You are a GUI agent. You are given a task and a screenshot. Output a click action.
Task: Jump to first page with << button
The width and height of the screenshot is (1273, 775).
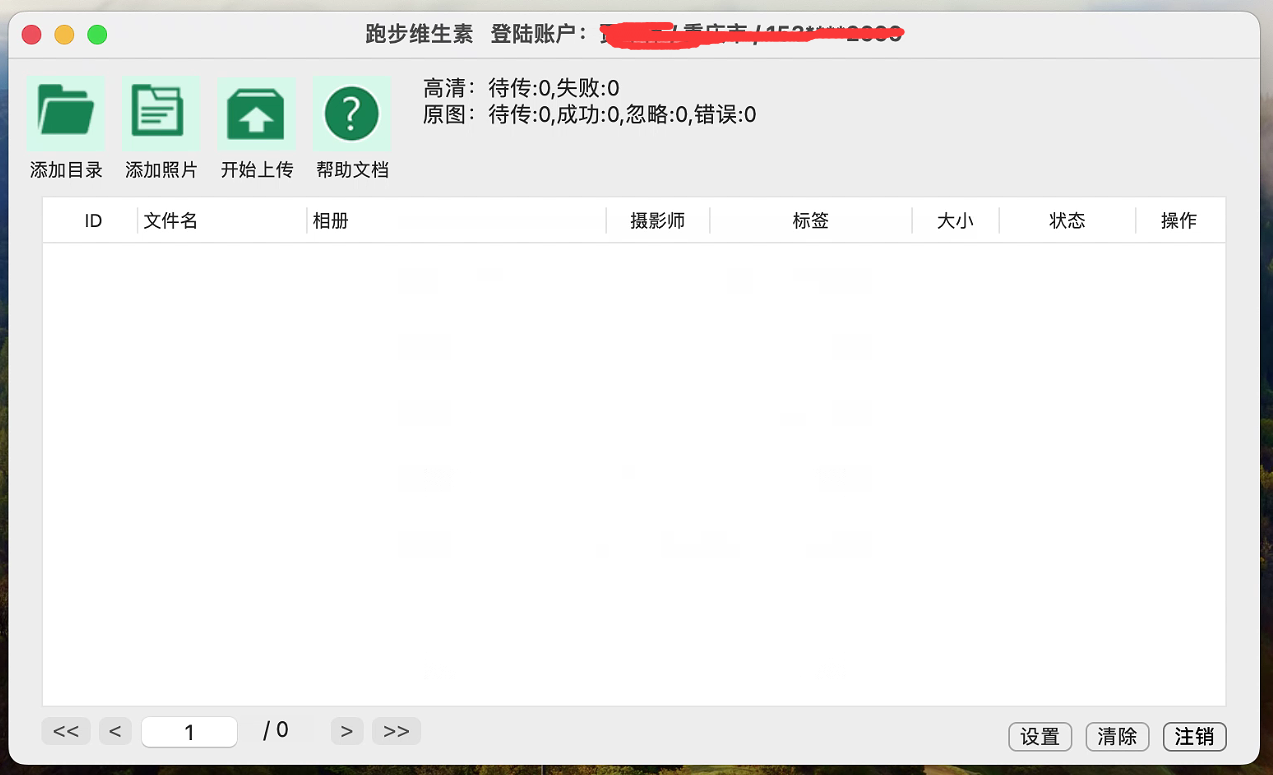[66, 731]
